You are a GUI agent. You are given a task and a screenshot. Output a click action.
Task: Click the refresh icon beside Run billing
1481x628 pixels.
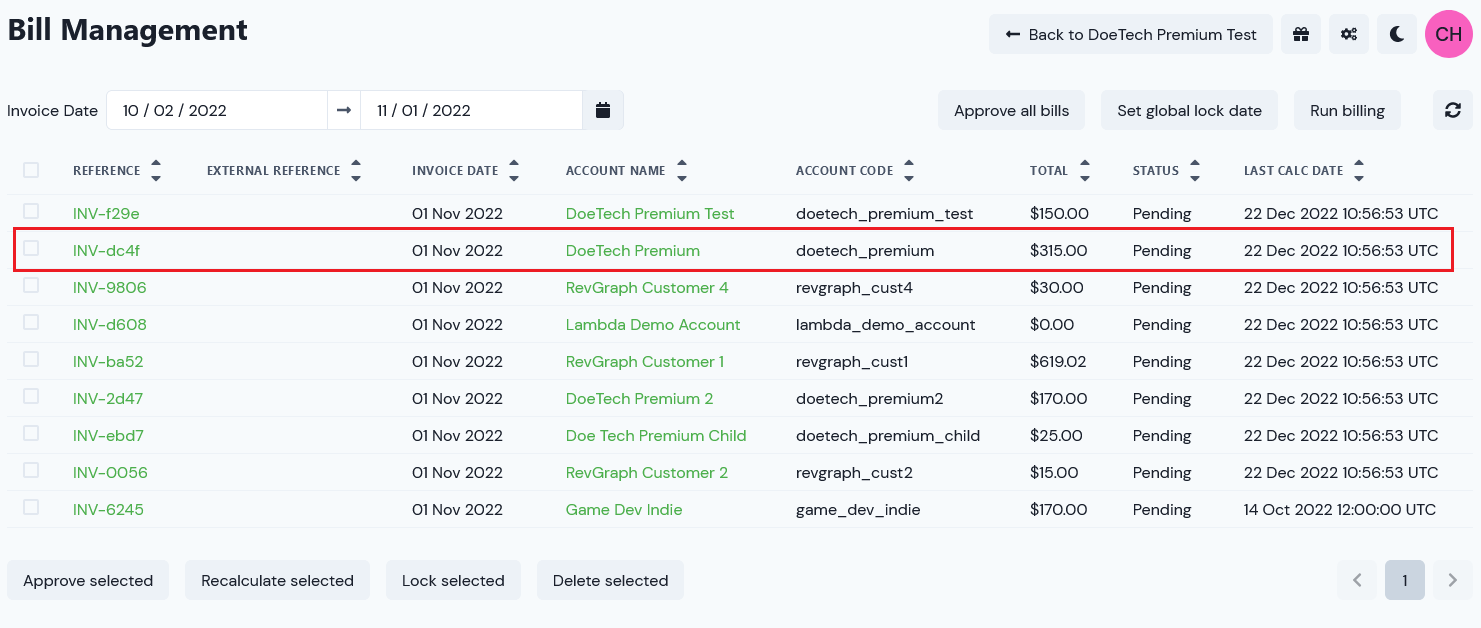1452,110
